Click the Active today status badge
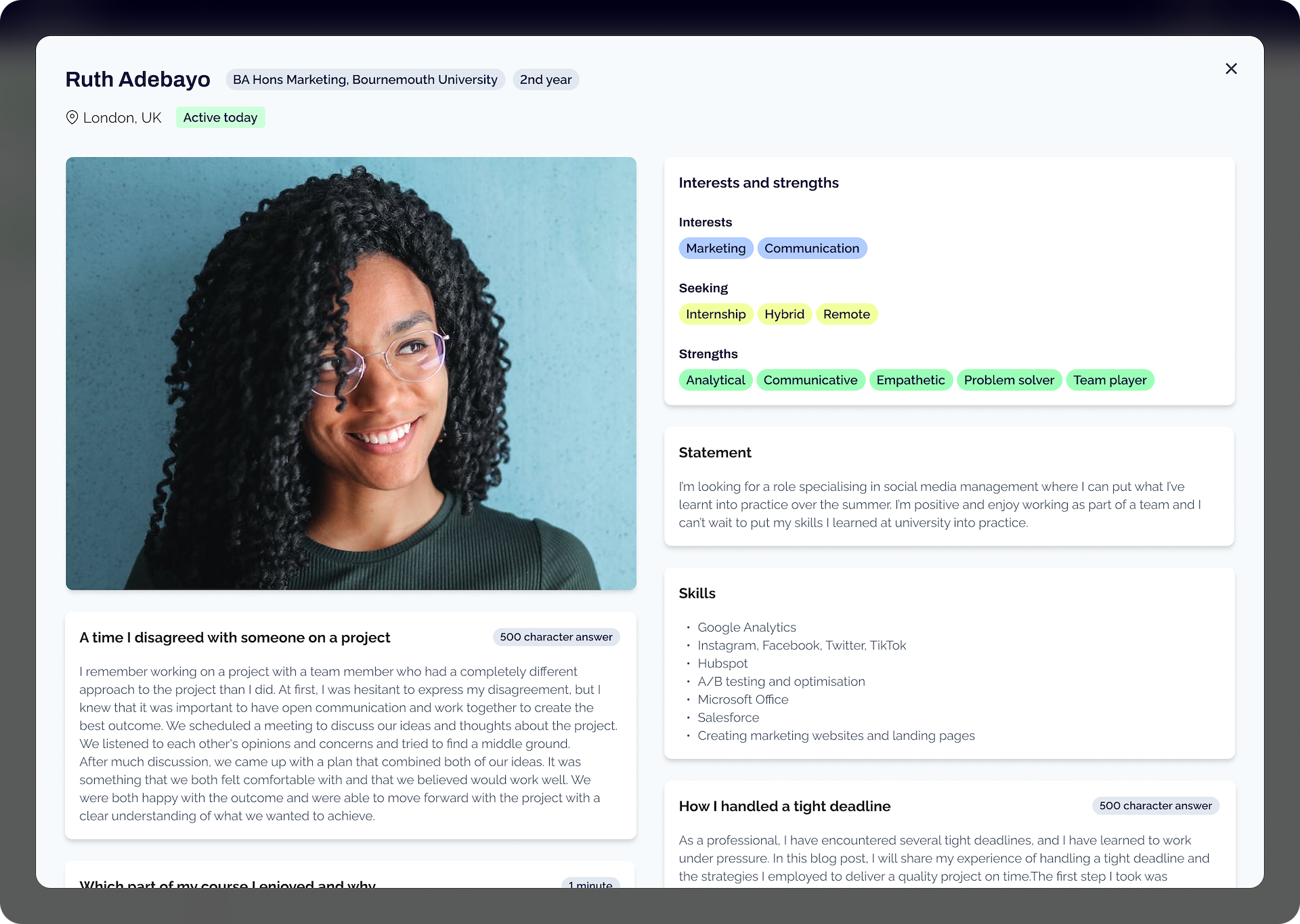Screen dimensions: 1300x924 point(220,118)
